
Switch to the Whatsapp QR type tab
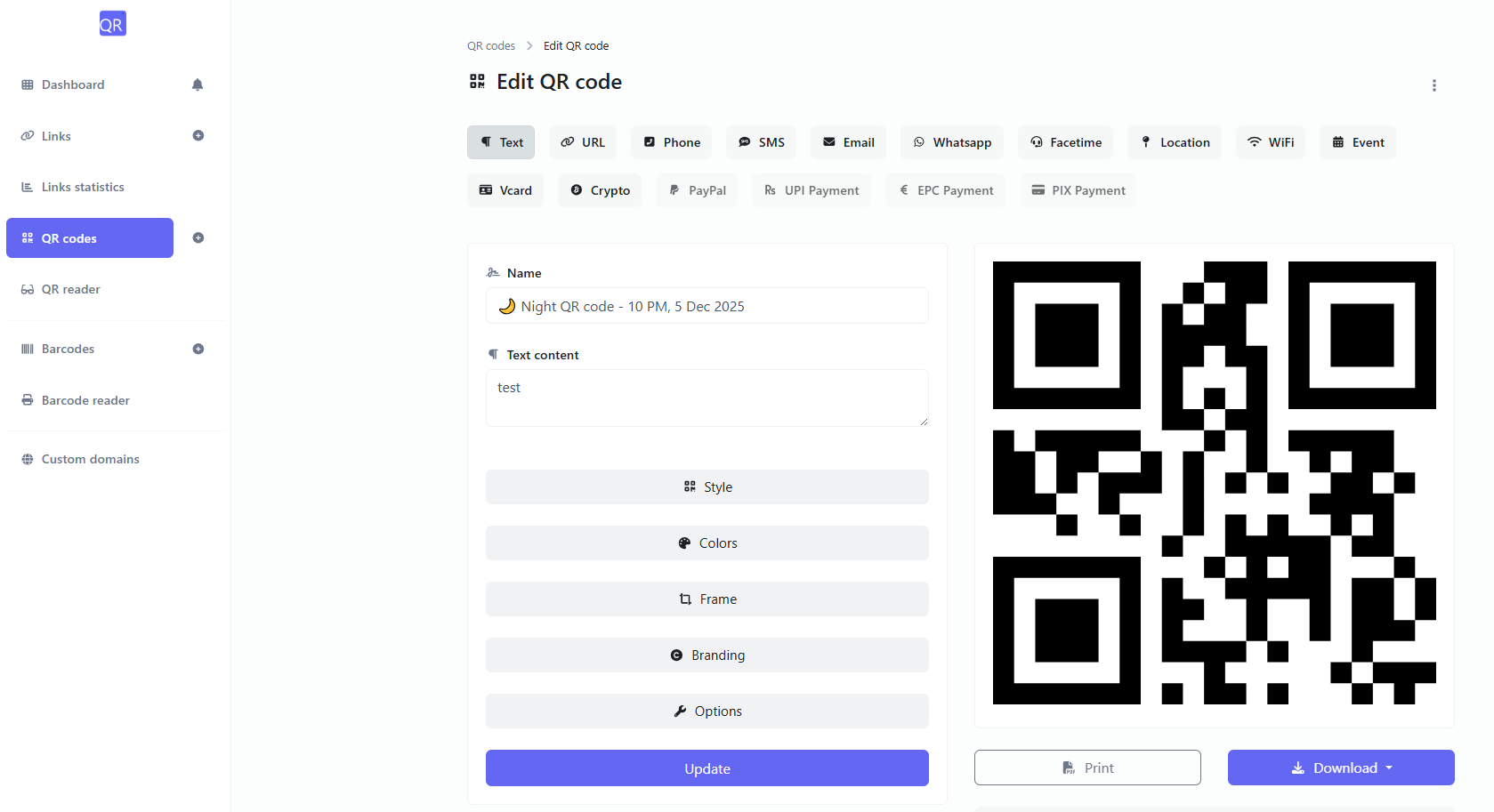tap(951, 142)
